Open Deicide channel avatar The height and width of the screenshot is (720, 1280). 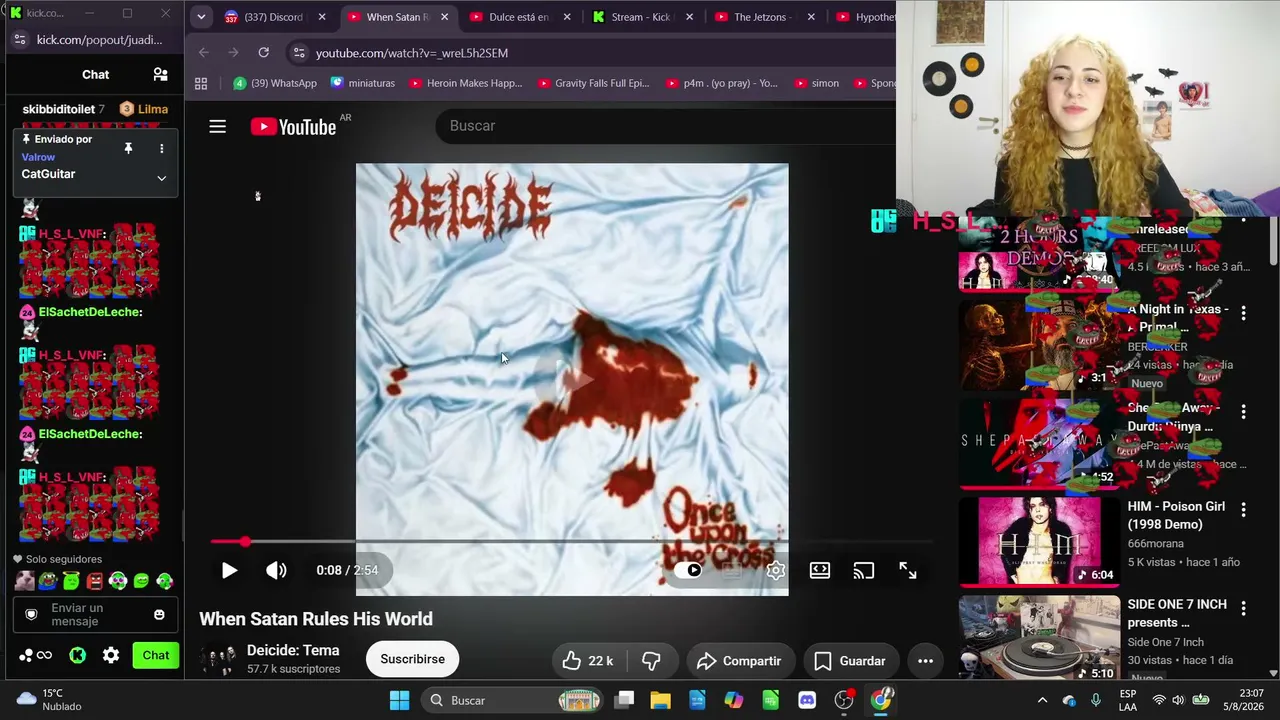(x=217, y=659)
